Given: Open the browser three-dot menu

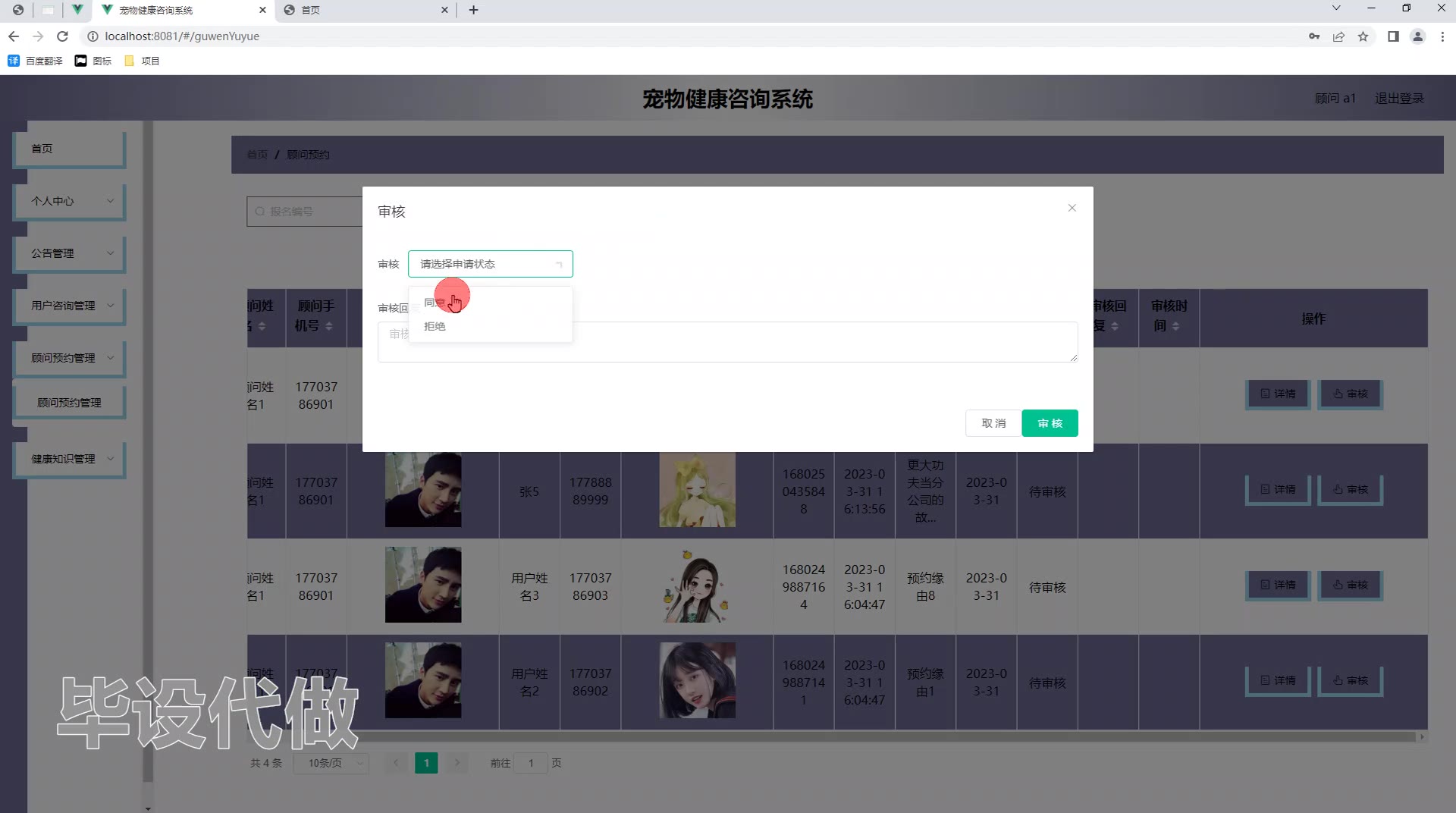Looking at the screenshot, I should pyautogui.click(x=1442, y=36).
